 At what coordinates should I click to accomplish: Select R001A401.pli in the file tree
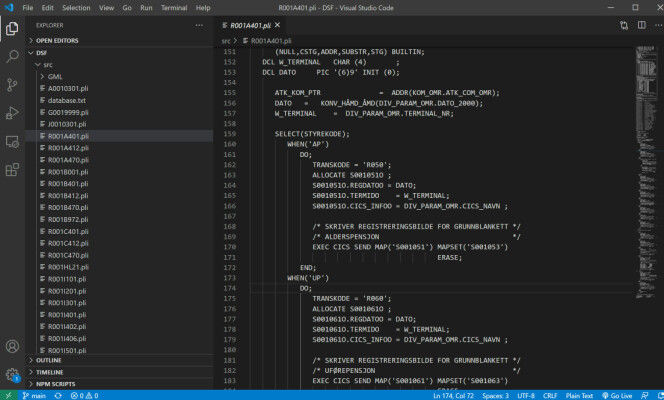click(119, 136)
